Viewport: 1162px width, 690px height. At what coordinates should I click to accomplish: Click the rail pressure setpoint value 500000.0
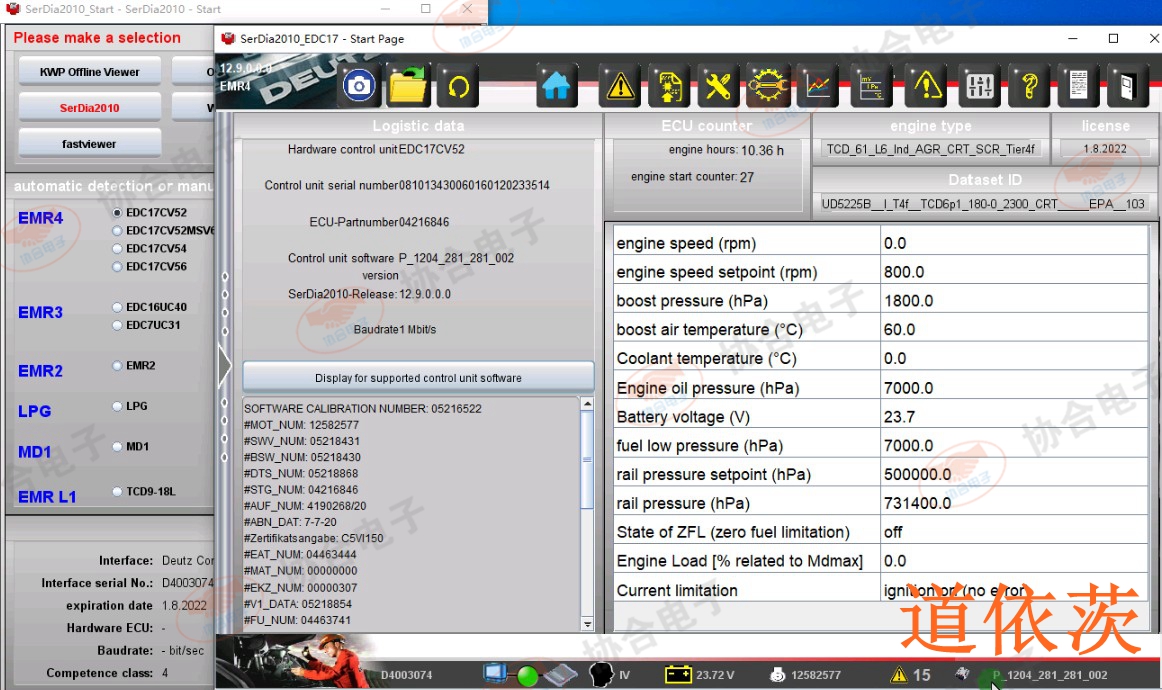click(x=917, y=474)
